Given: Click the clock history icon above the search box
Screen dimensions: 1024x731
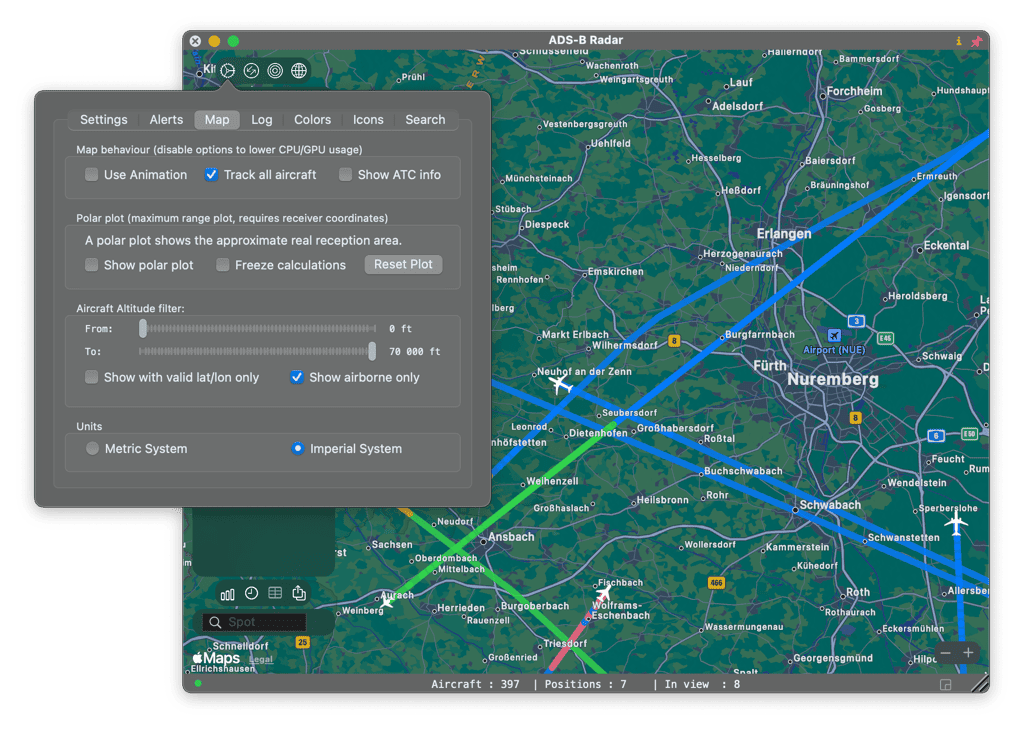Looking at the screenshot, I should pyautogui.click(x=251, y=592).
